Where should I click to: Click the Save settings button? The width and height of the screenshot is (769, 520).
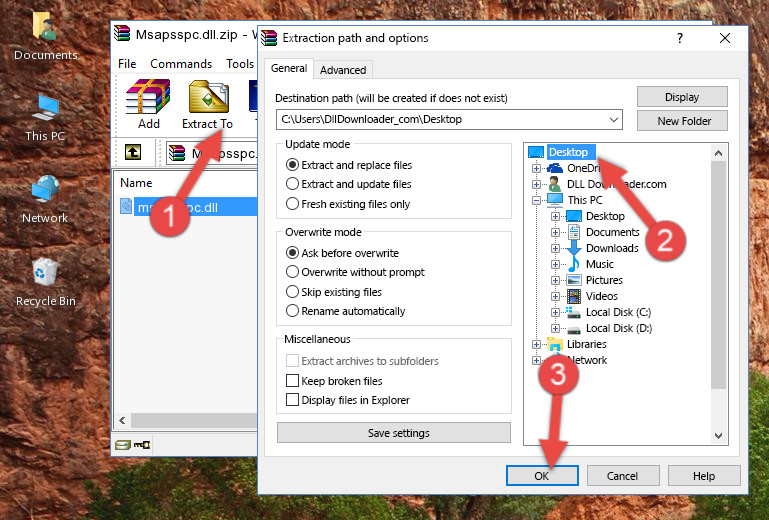[394, 433]
